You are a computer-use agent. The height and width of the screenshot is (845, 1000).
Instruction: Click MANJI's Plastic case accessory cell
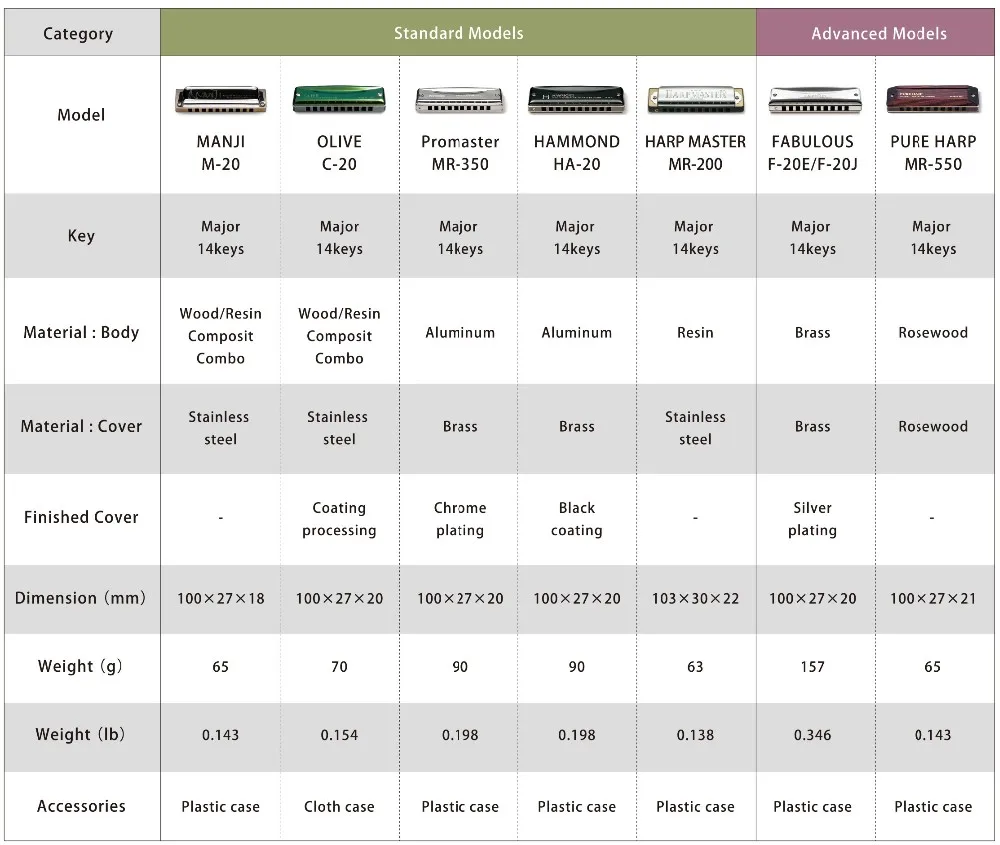pos(221,806)
